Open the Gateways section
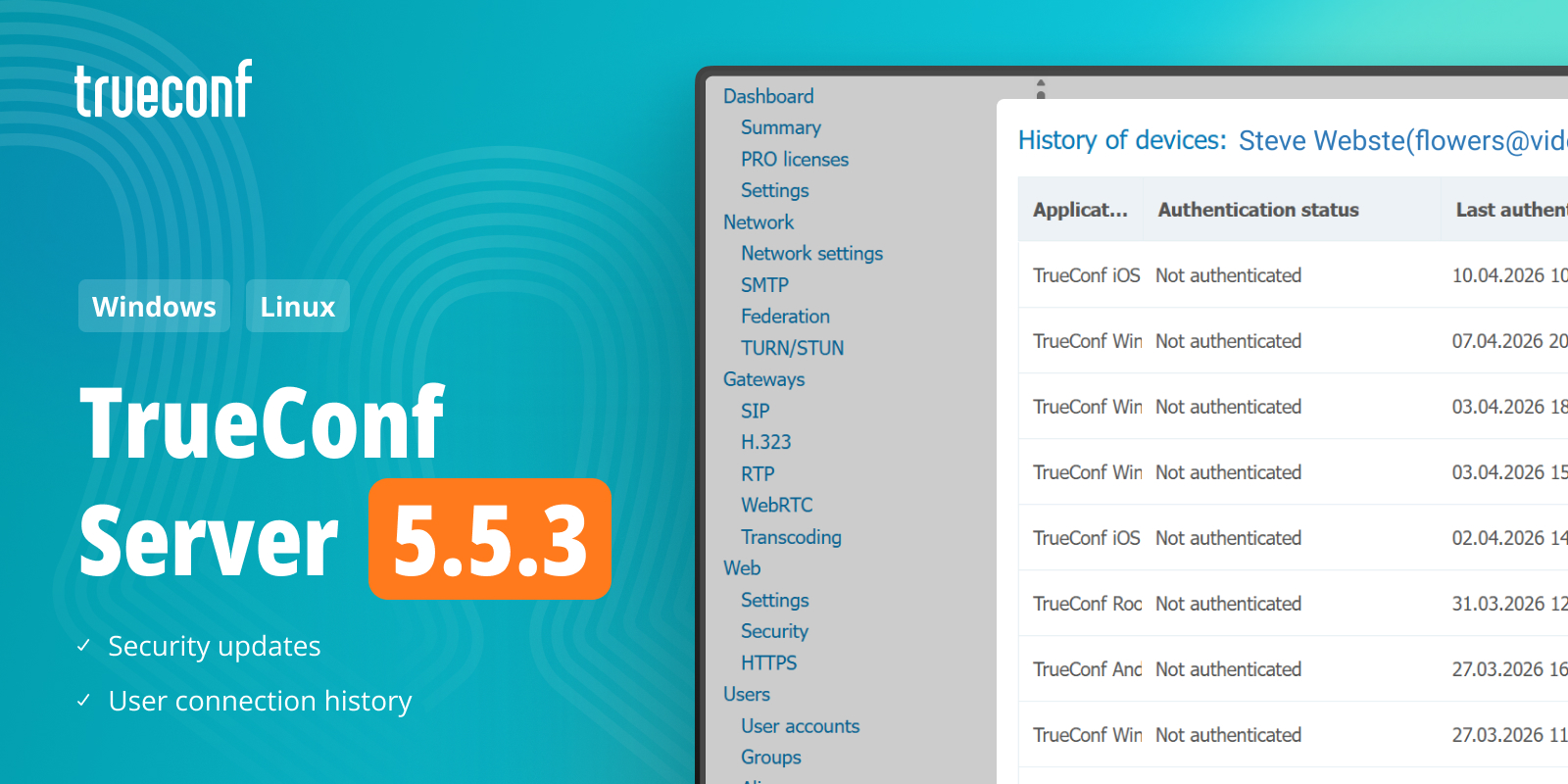Image resolution: width=1568 pixels, height=784 pixels. 763,379
